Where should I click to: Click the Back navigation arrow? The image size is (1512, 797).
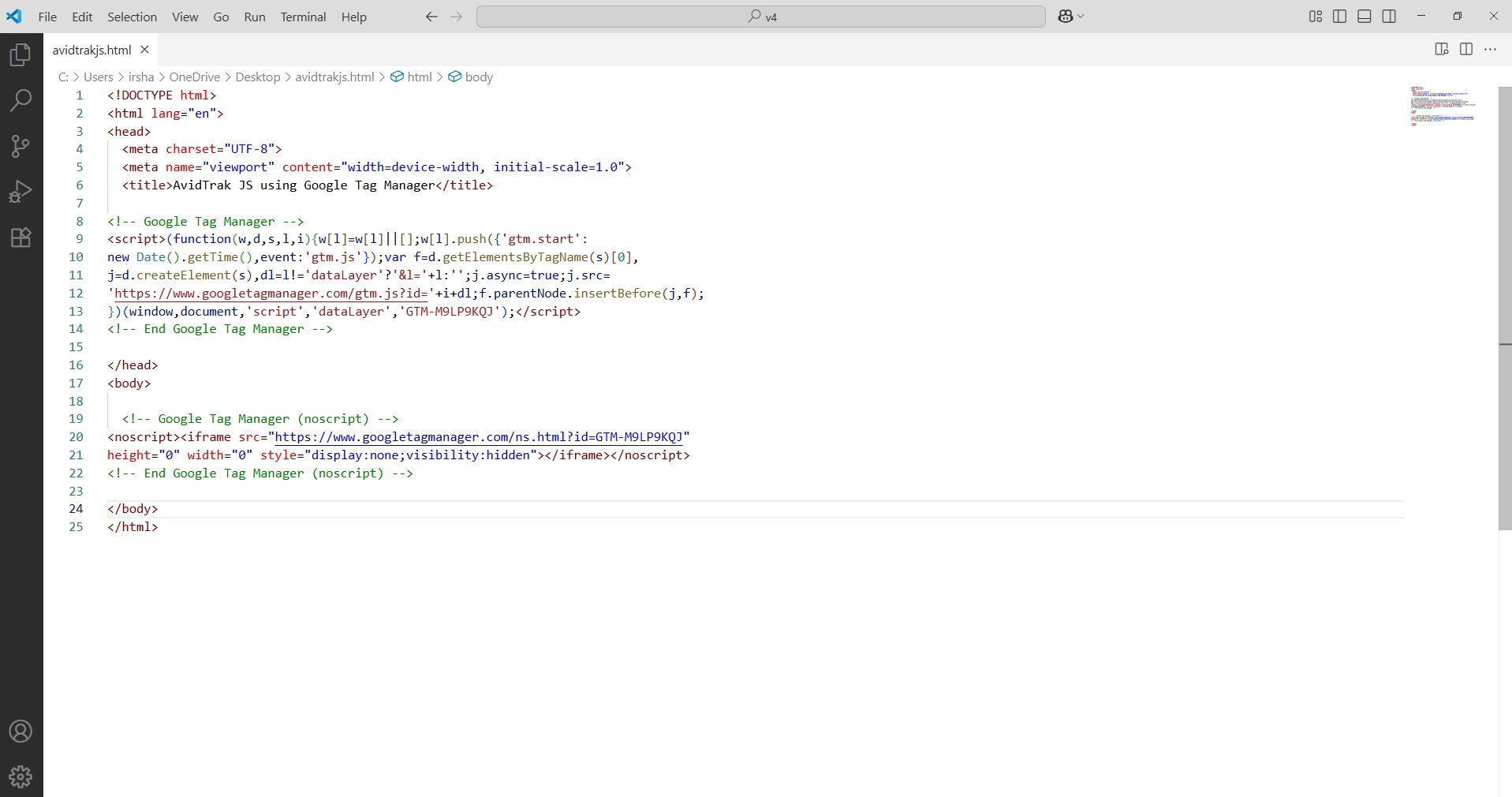(431, 17)
